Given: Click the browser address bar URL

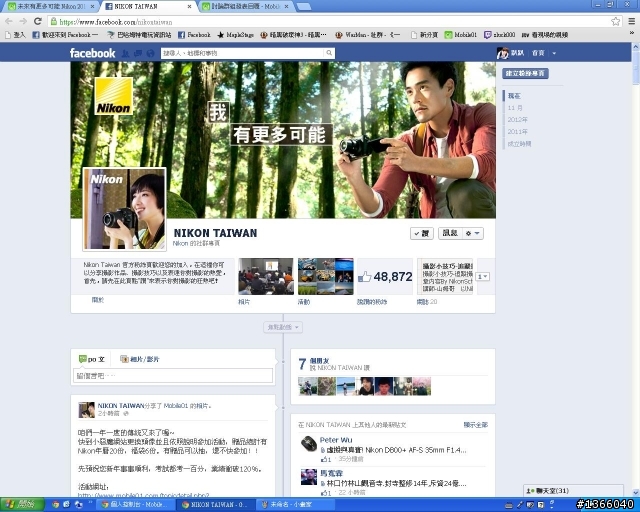Looking at the screenshot, I should (x=116, y=22).
